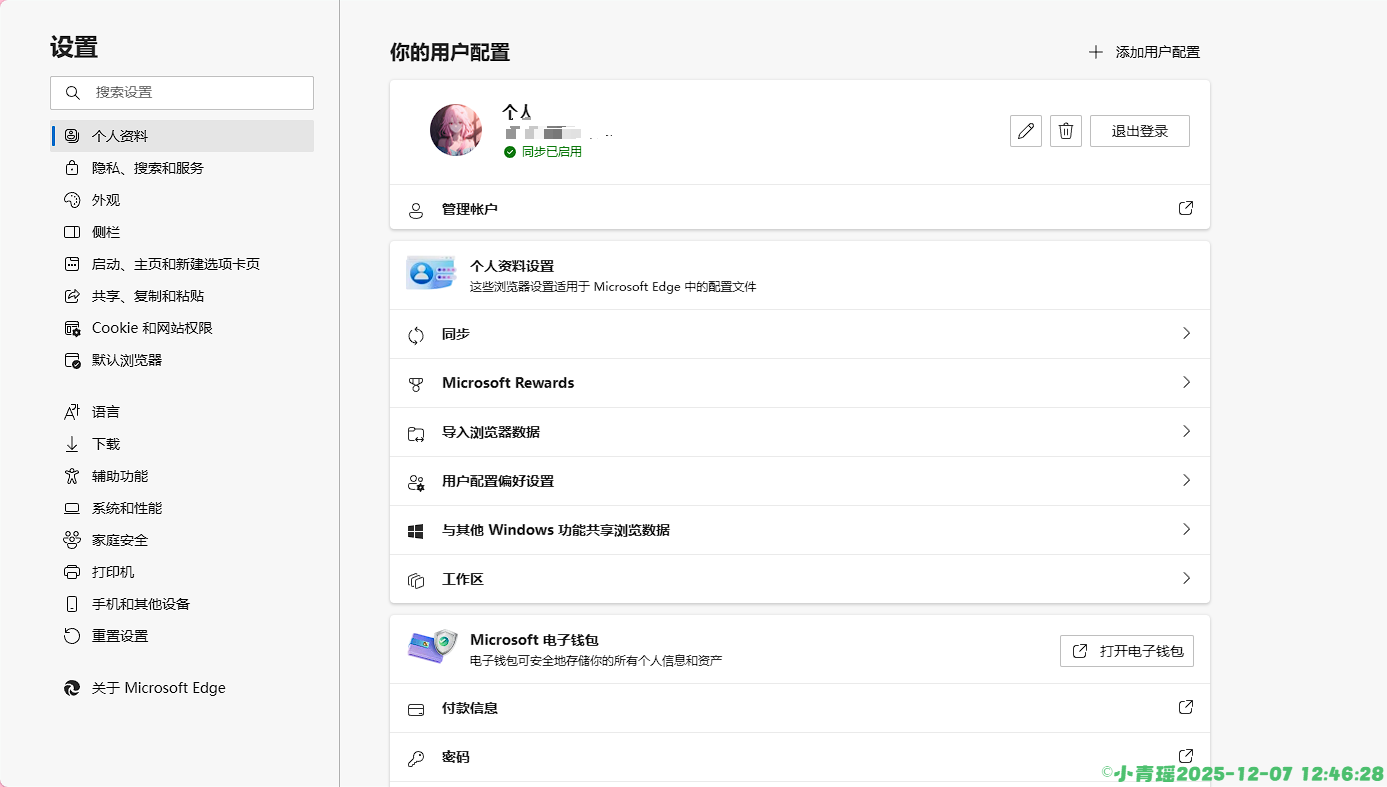Click the lock icon for 隐私、搜索和服务
This screenshot has height=787, width=1387.
pos(72,168)
